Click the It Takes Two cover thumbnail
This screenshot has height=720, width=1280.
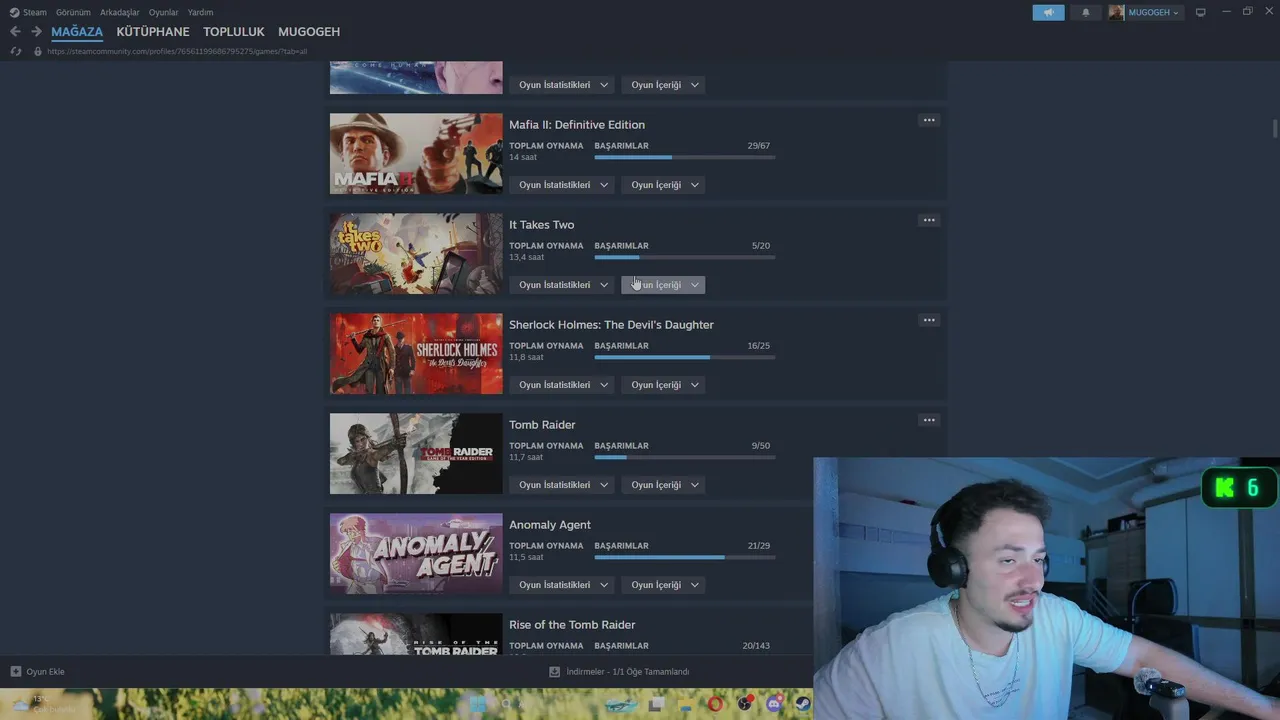pyautogui.click(x=416, y=253)
